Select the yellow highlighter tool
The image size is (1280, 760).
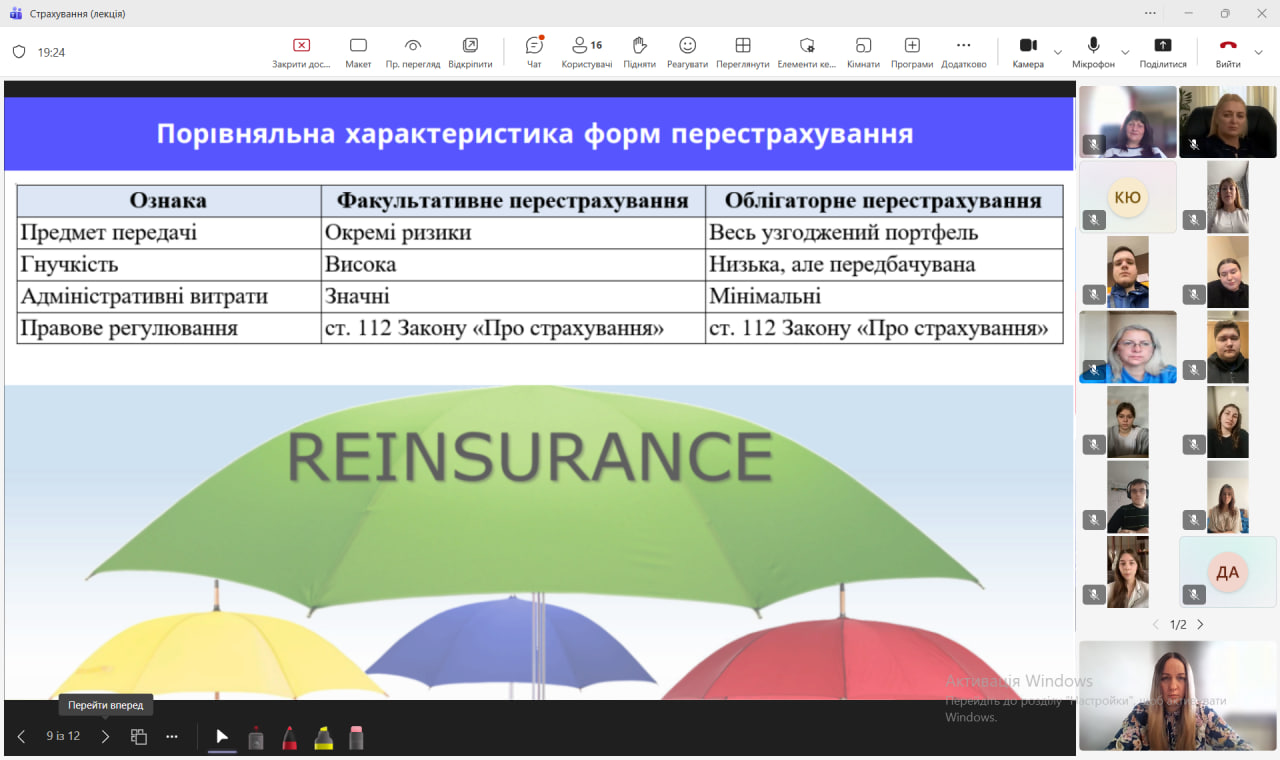click(323, 738)
